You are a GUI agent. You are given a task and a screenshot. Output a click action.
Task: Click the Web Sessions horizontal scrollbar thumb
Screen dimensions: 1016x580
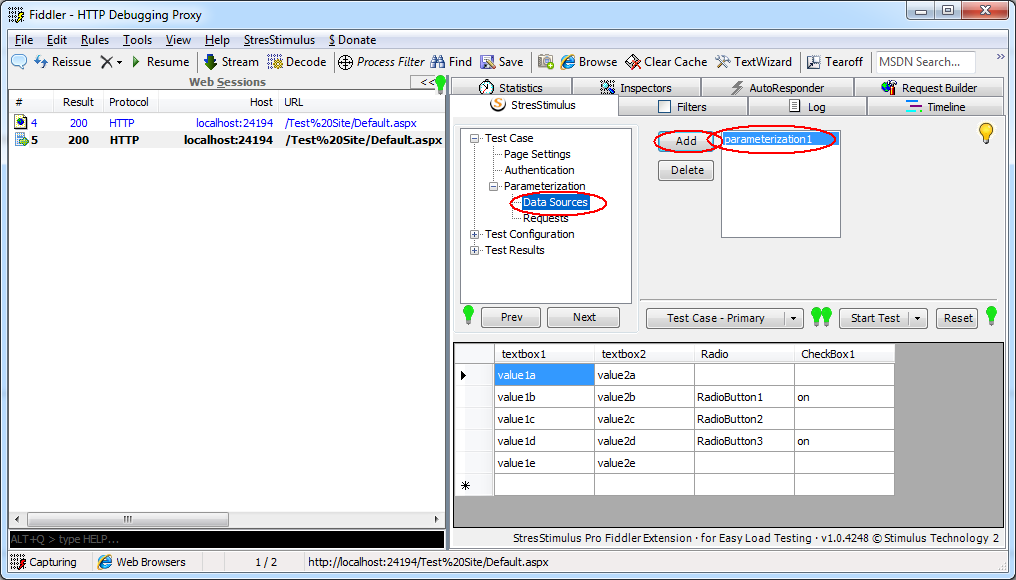pos(128,519)
